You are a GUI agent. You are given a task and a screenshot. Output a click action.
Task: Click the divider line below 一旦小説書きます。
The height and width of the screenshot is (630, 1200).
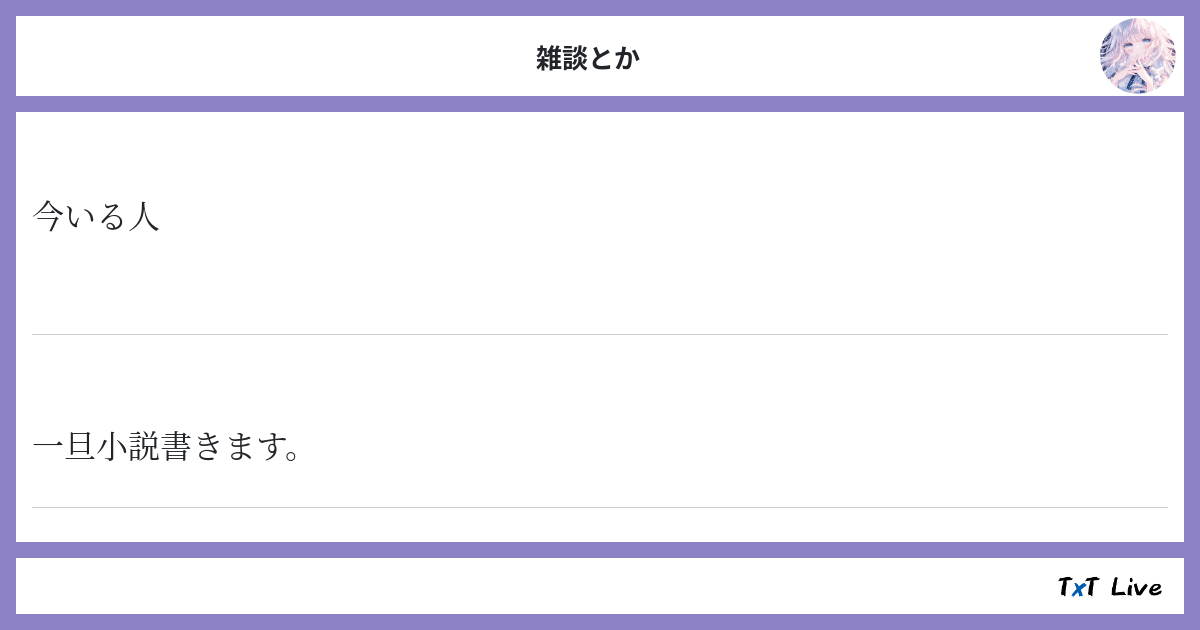600,507
